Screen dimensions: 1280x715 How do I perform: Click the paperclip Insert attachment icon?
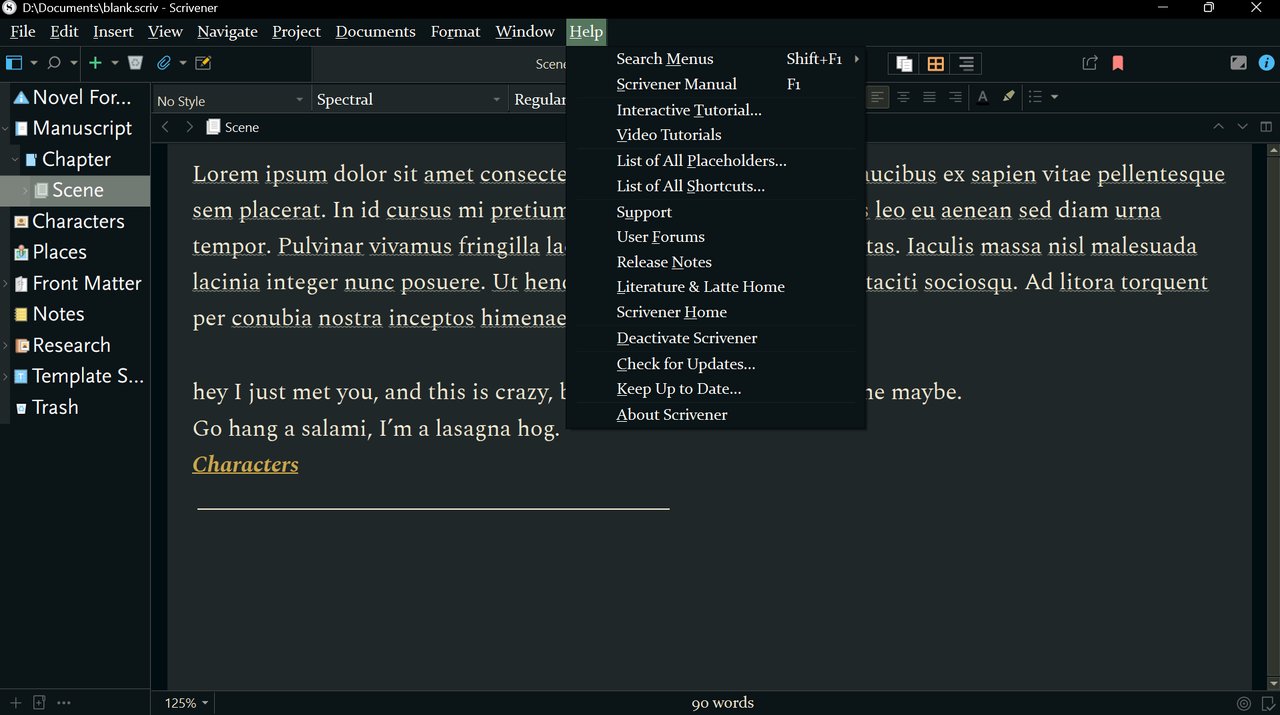coord(164,63)
